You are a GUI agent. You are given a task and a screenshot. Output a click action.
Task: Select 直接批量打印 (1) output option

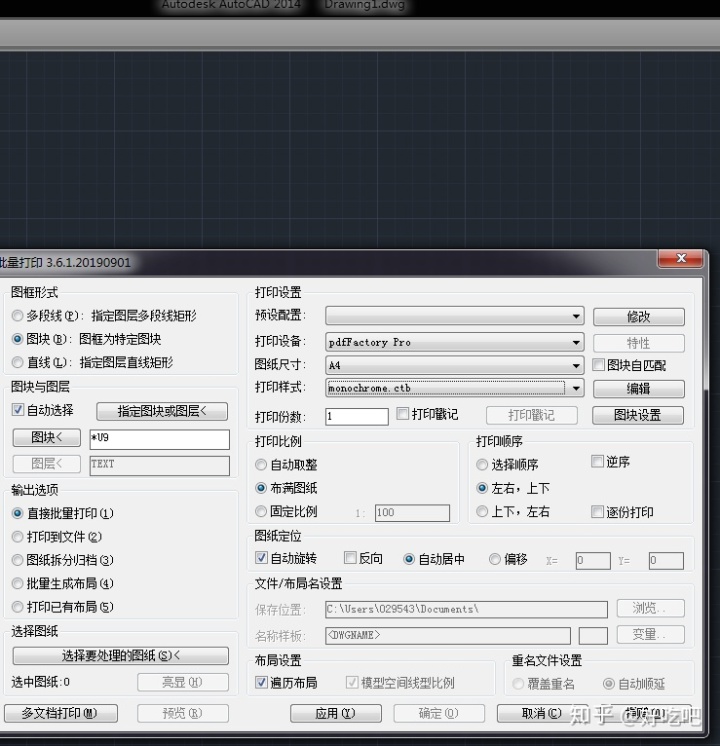tap(18, 513)
